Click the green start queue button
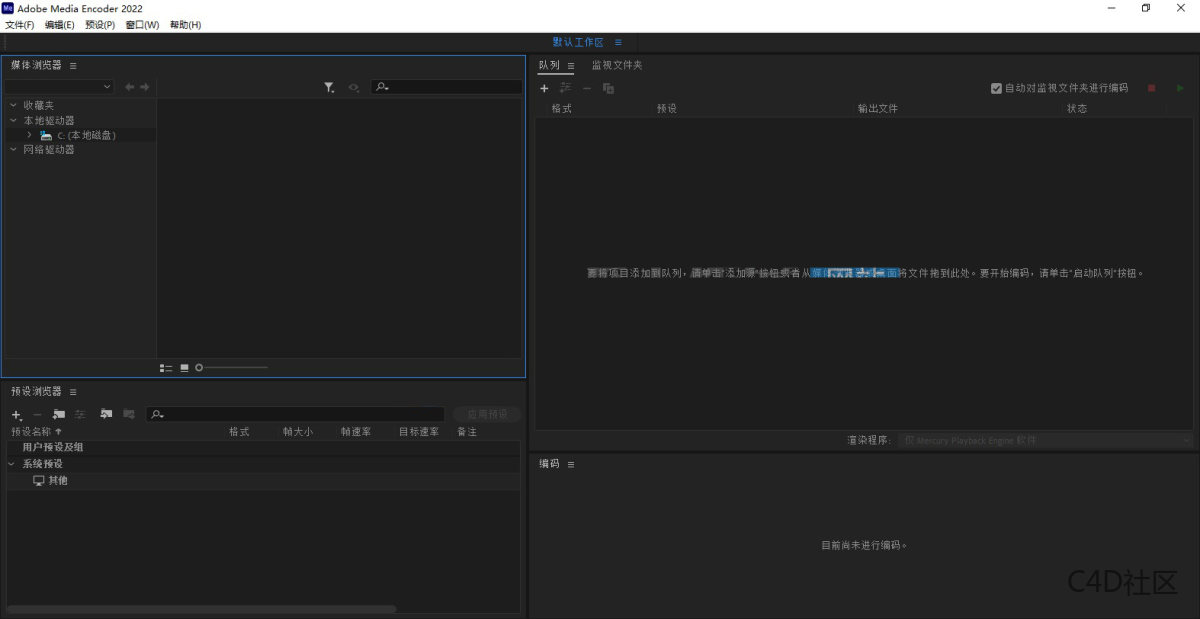Viewport: 1200px width, 619px height. point(1181,88)
